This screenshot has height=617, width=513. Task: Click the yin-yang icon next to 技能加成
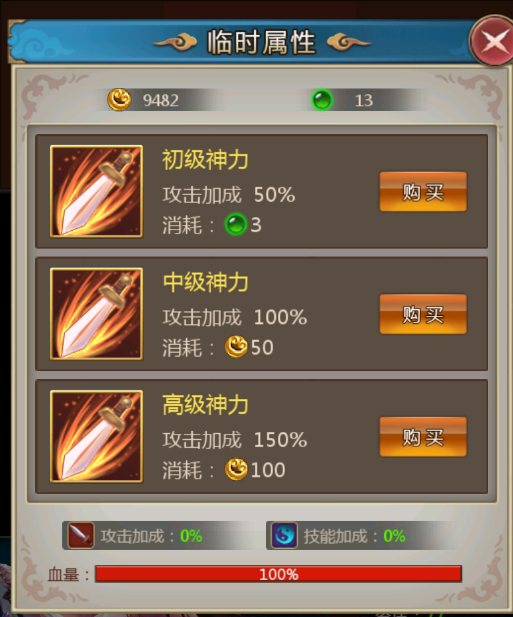pos(284,536)
